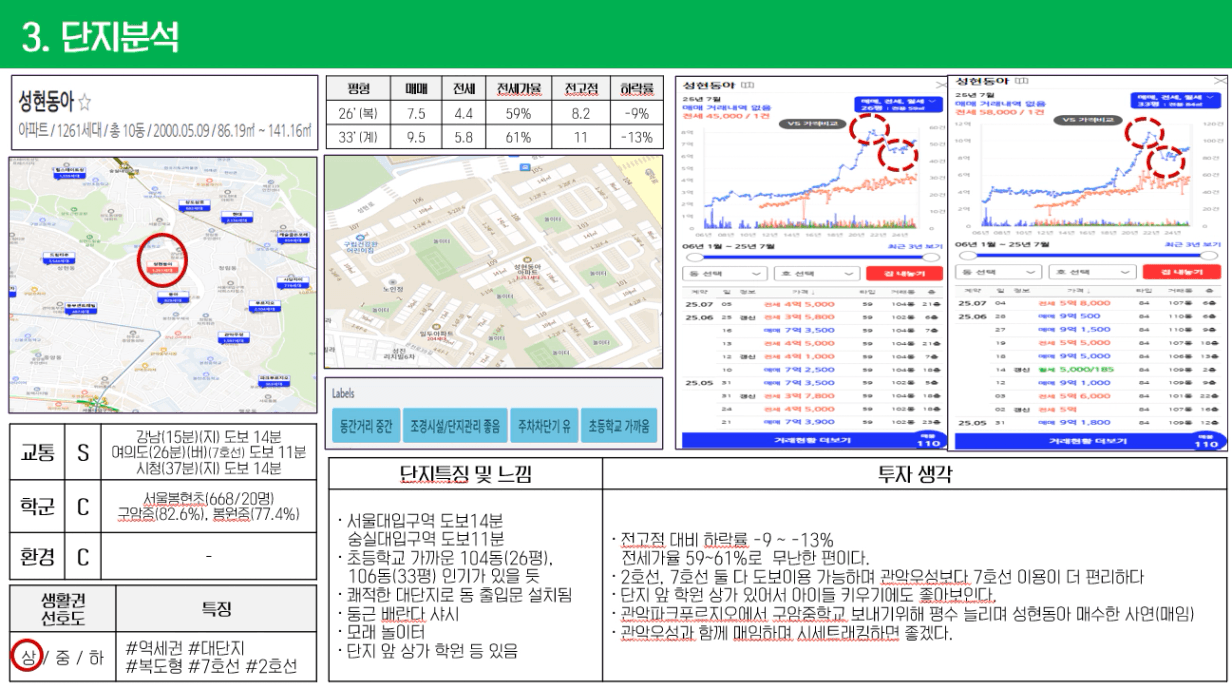
Task: Select 최근 3년 보기 in the 26평 panel
Action: [914, 245]
